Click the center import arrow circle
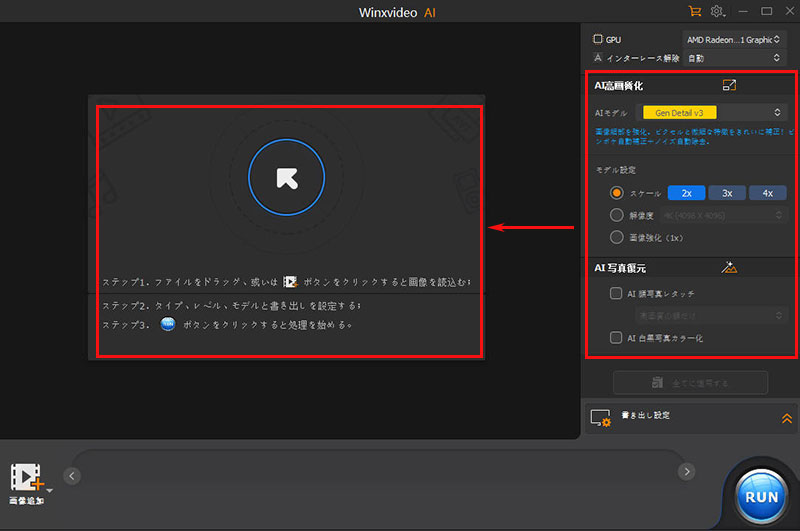The width and height of the screenshot is (800, 531). point(286,177)
